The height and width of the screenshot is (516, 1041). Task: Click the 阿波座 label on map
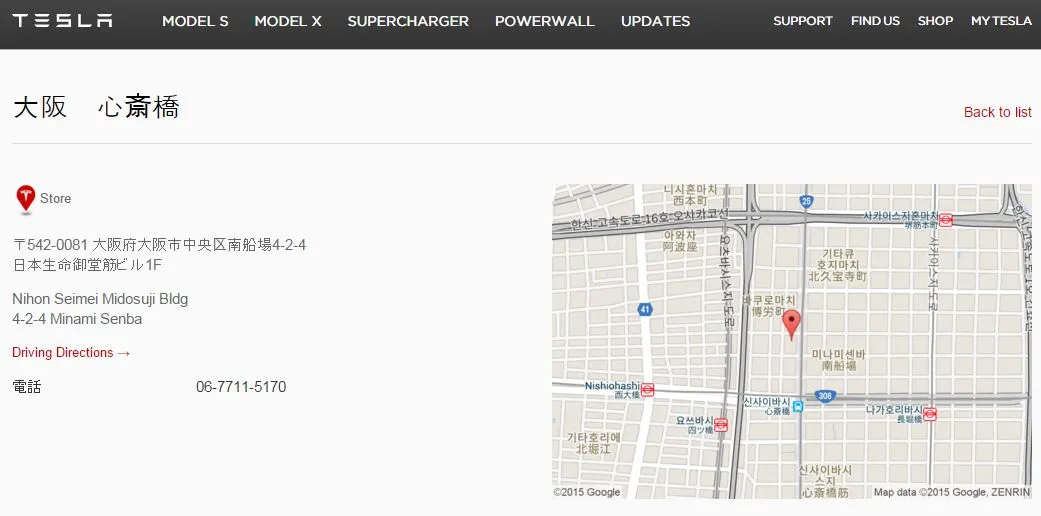coord(681,246)
